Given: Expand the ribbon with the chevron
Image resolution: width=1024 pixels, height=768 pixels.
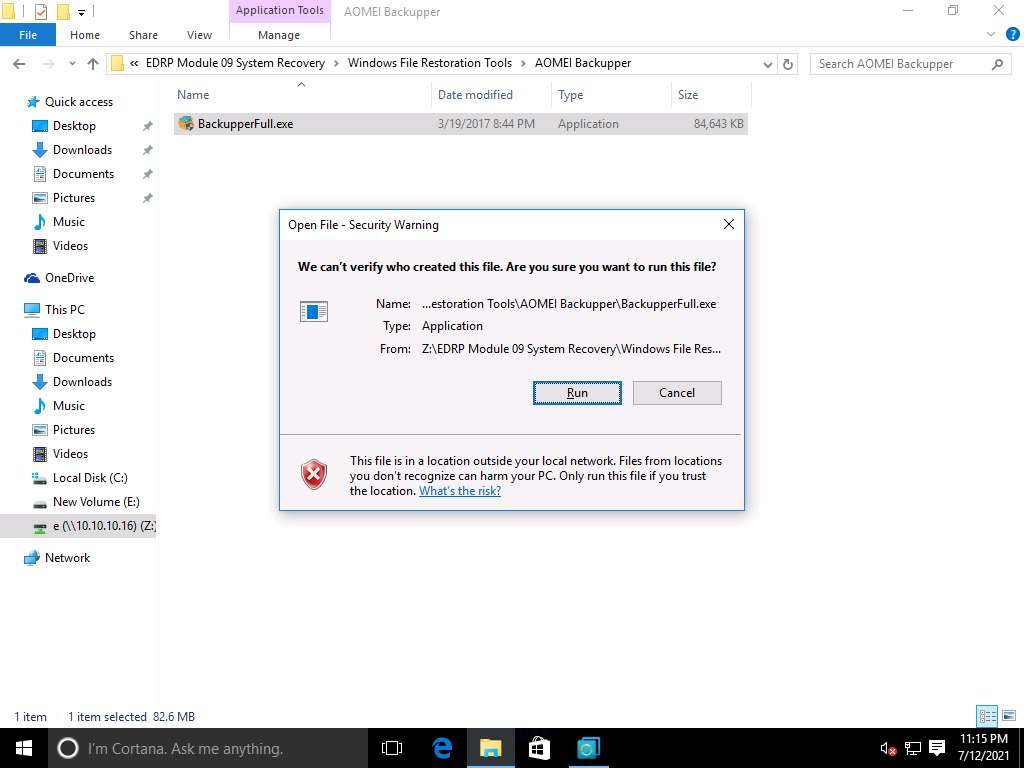Looking at the screenshot, I should pyautogui.click(x=991, y=35).
